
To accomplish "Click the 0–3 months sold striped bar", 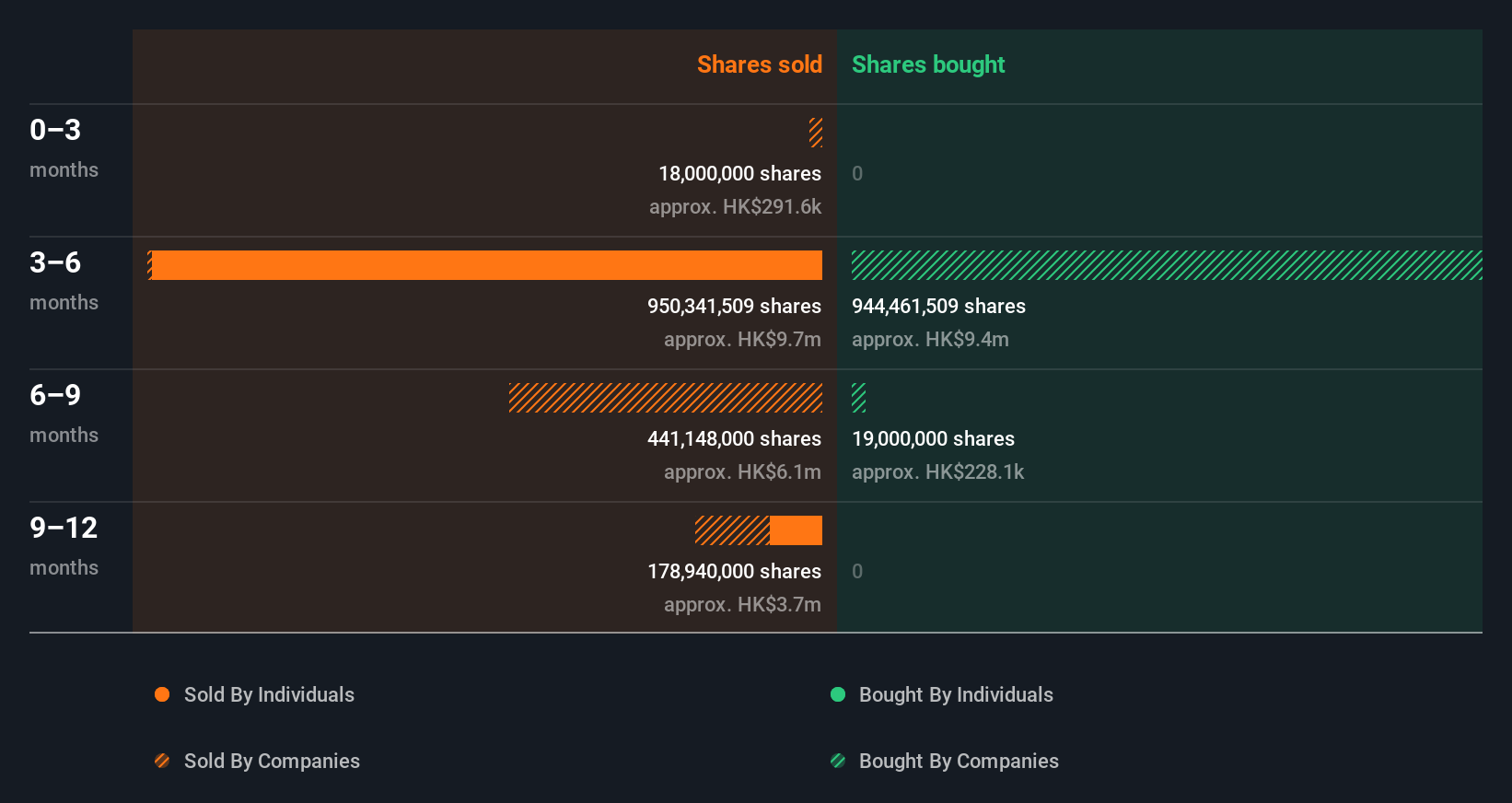I will click(816, 133).
